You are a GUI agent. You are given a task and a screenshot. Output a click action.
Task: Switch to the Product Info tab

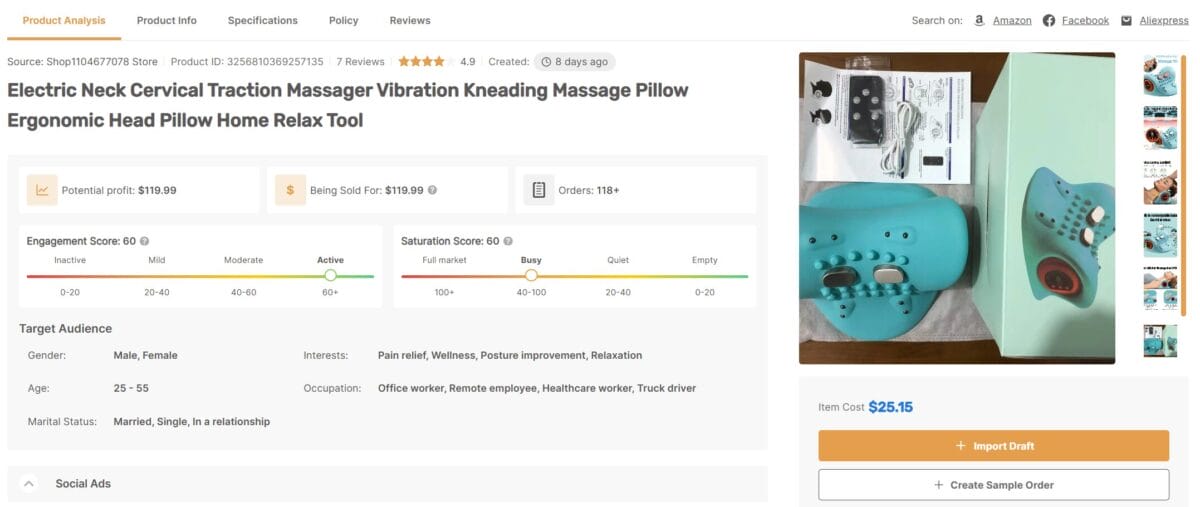click(167, 20)
